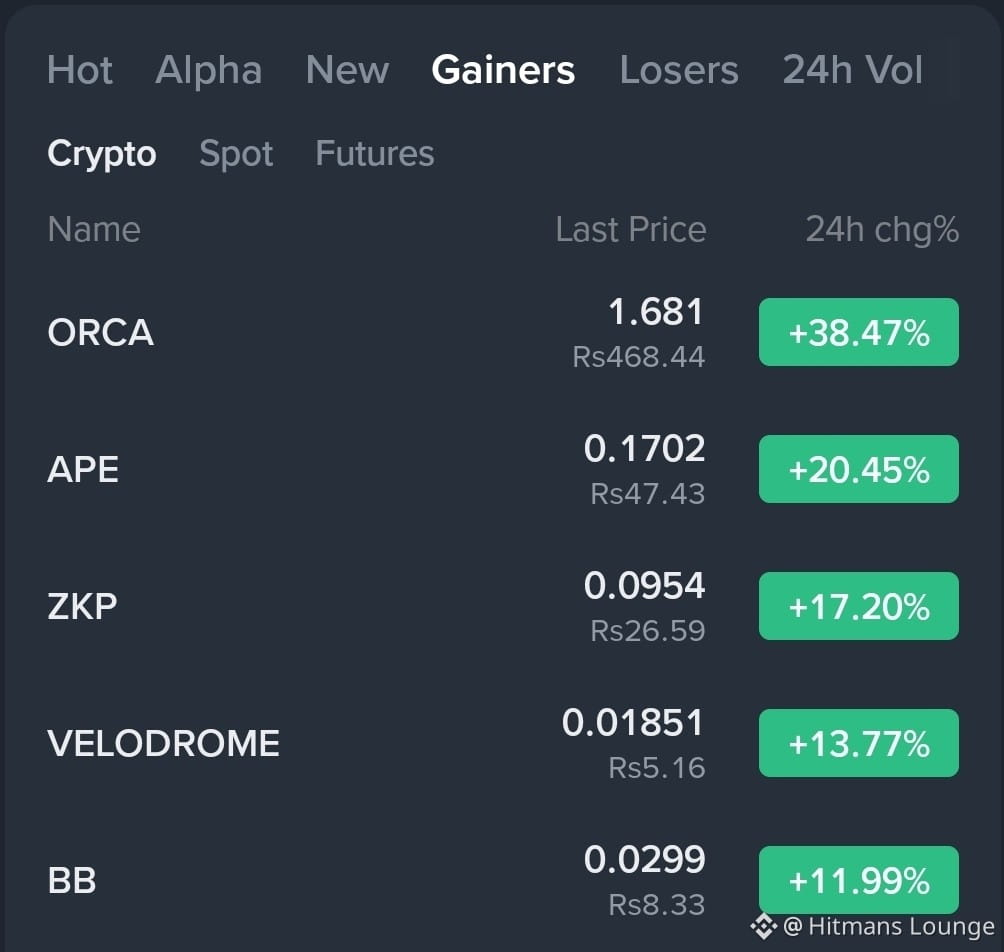This screenshot has height=952, width=1004.
Task: Switch to the Hot tab
Action: (x=80, y=70)
